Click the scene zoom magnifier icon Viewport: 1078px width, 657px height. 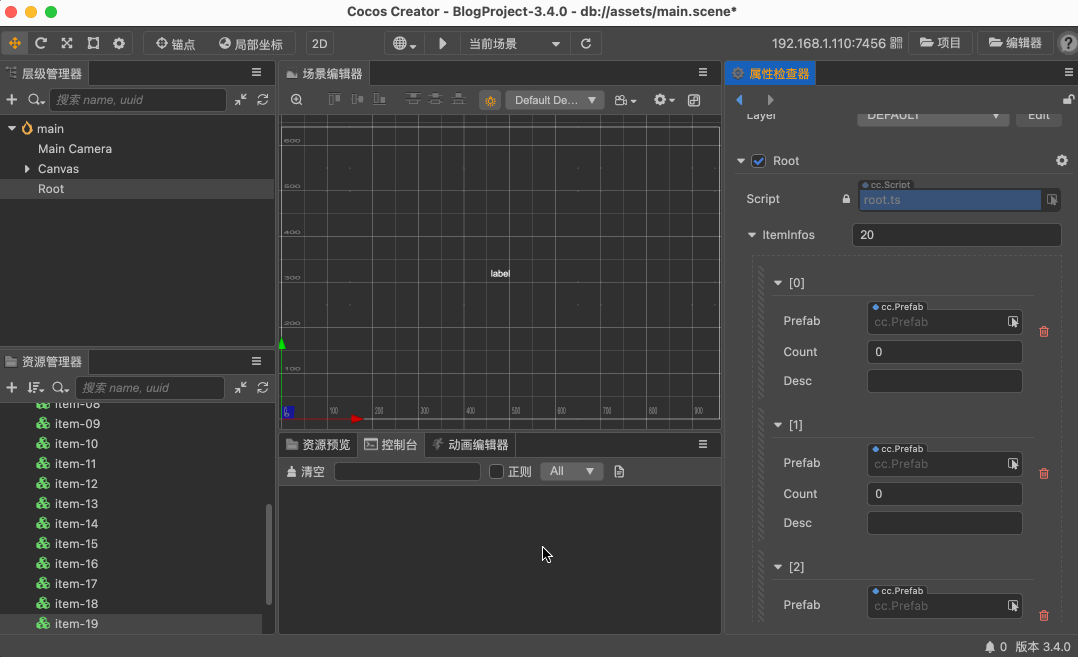coord(296,100)
